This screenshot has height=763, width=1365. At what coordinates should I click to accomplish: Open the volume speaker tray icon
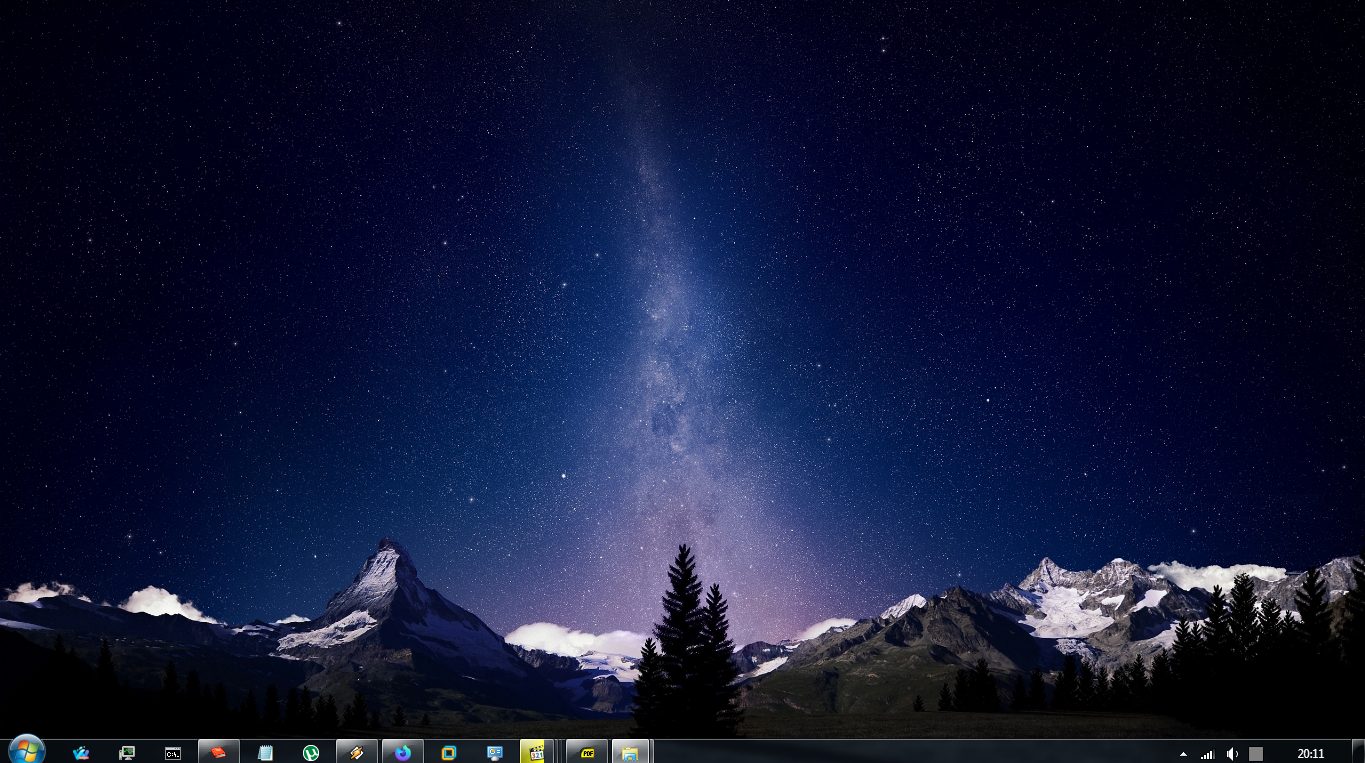point(1232,754)
